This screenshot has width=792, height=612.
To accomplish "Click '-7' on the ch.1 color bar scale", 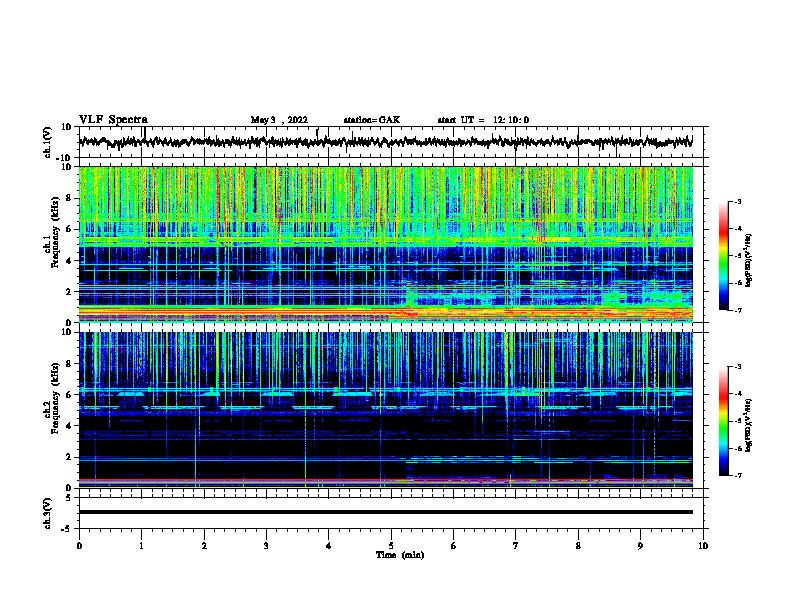I will pyautogui.click(x=737, y=310).
